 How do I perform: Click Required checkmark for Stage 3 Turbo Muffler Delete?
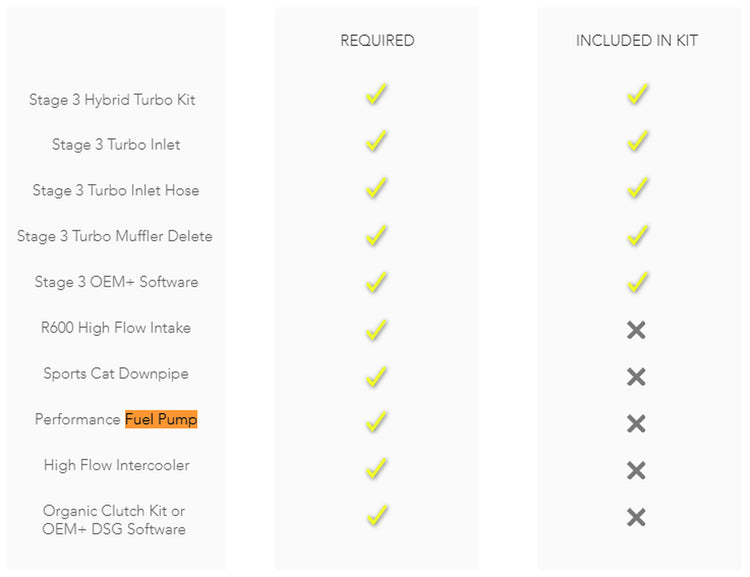click(376, 235)
